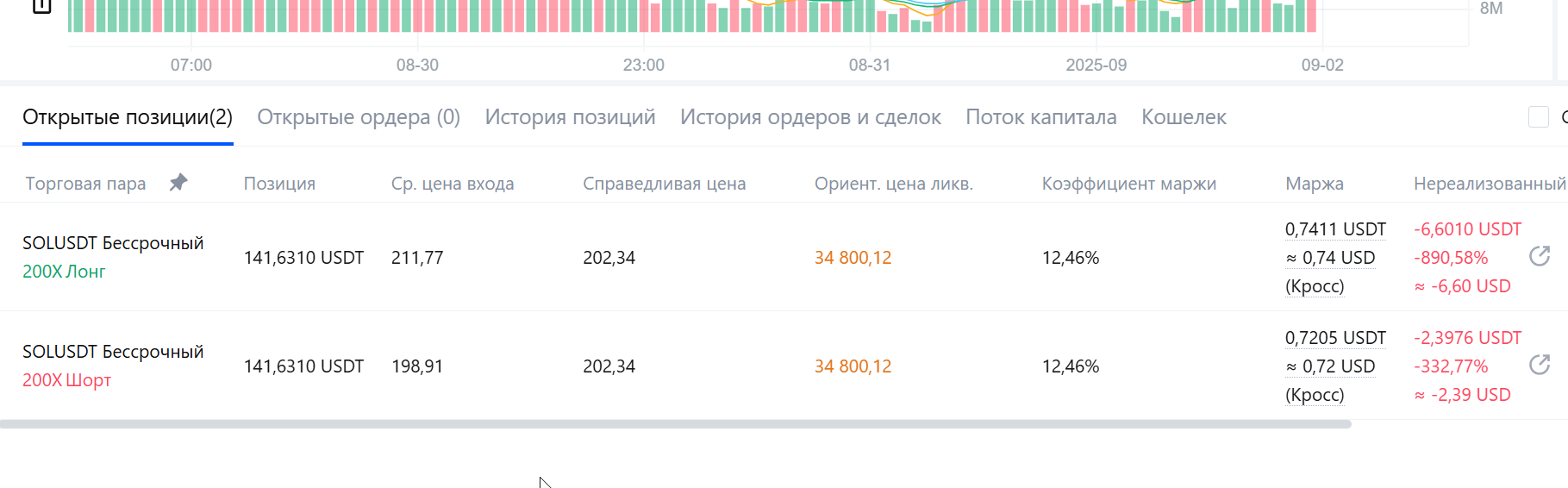Open SOLUSDT Бессрочный pair in Шорт row
This screenshot has height=488, width=1568.
[x=113, y=352]
